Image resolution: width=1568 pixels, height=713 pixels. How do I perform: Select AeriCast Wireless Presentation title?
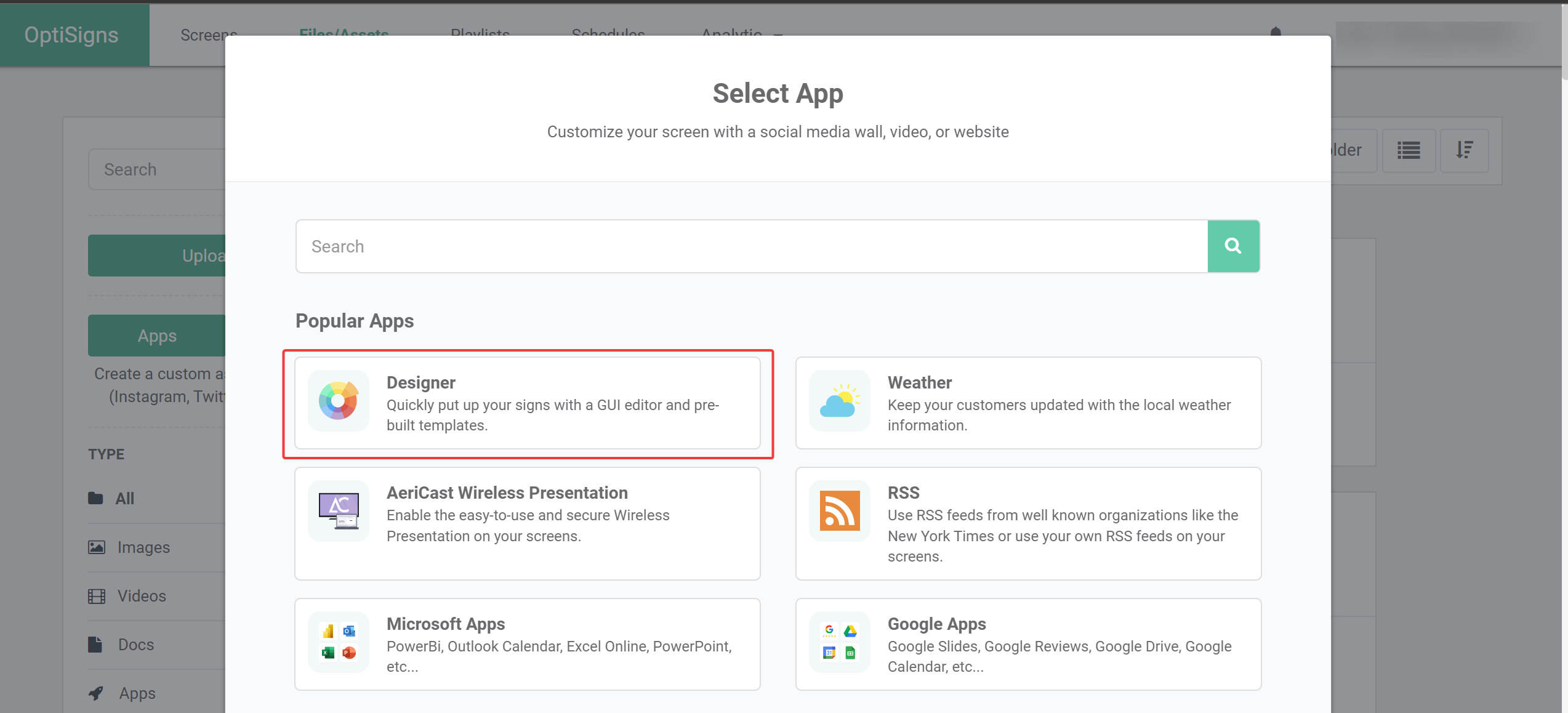(x=507, y=493)
